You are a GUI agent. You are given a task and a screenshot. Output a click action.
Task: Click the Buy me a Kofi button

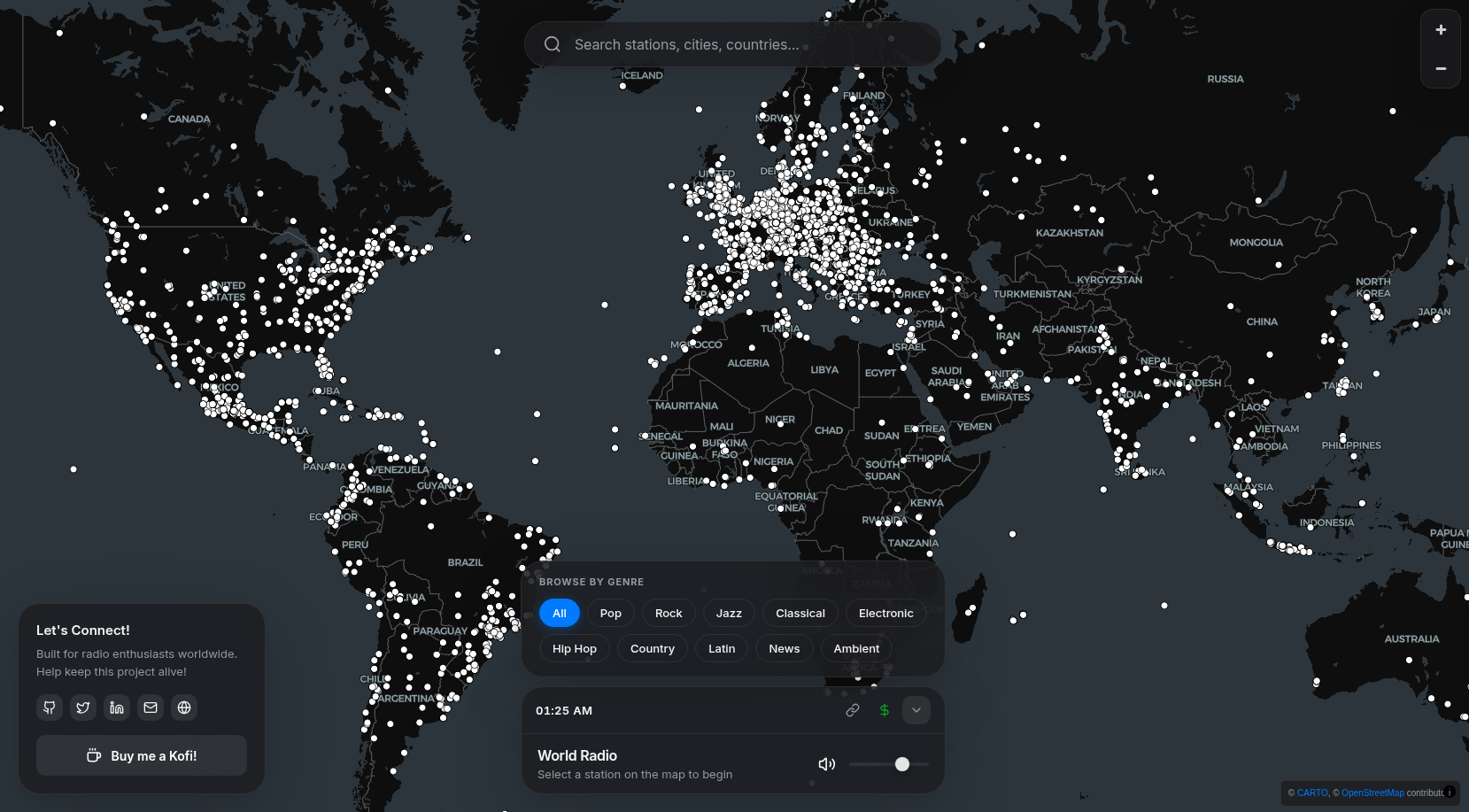click(x=141, y=755)
